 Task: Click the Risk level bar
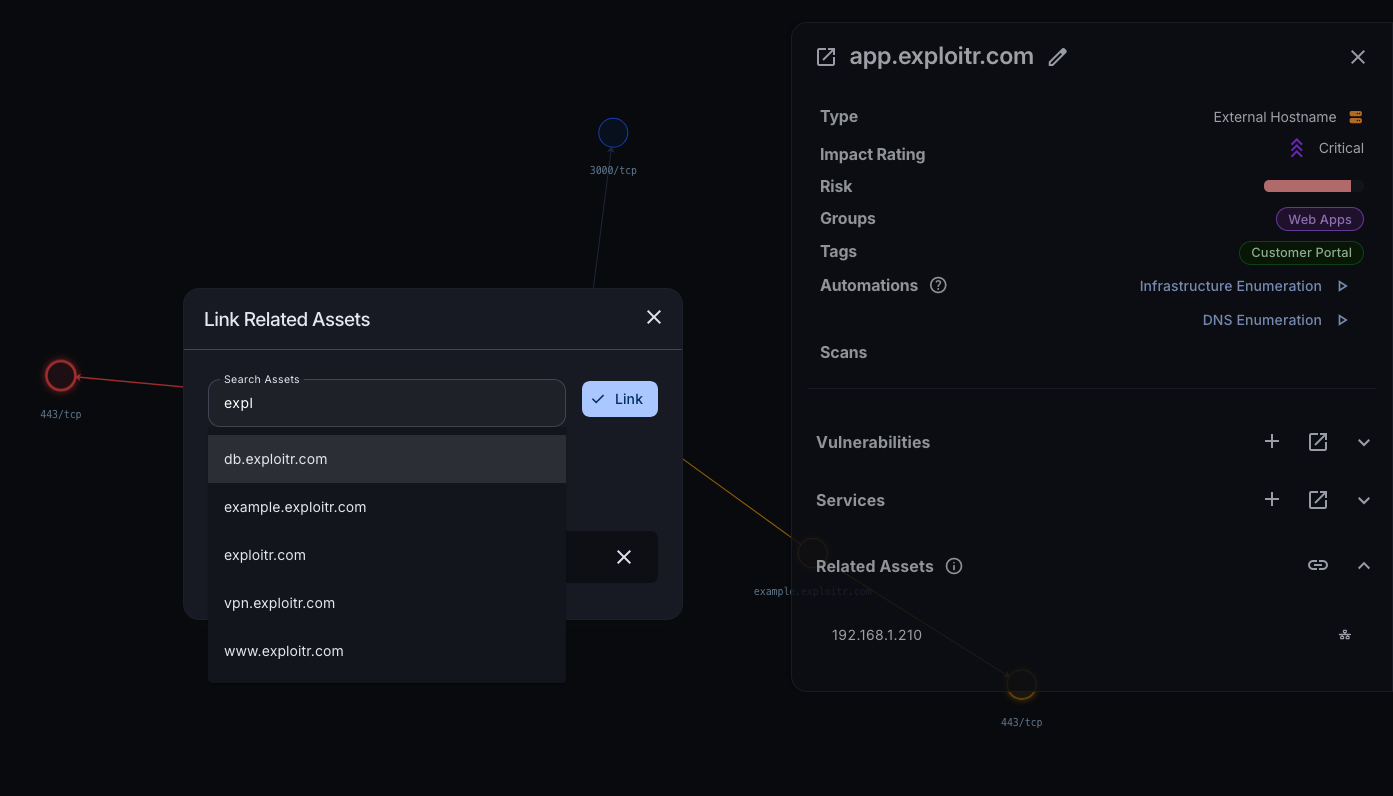point(1314,186)
